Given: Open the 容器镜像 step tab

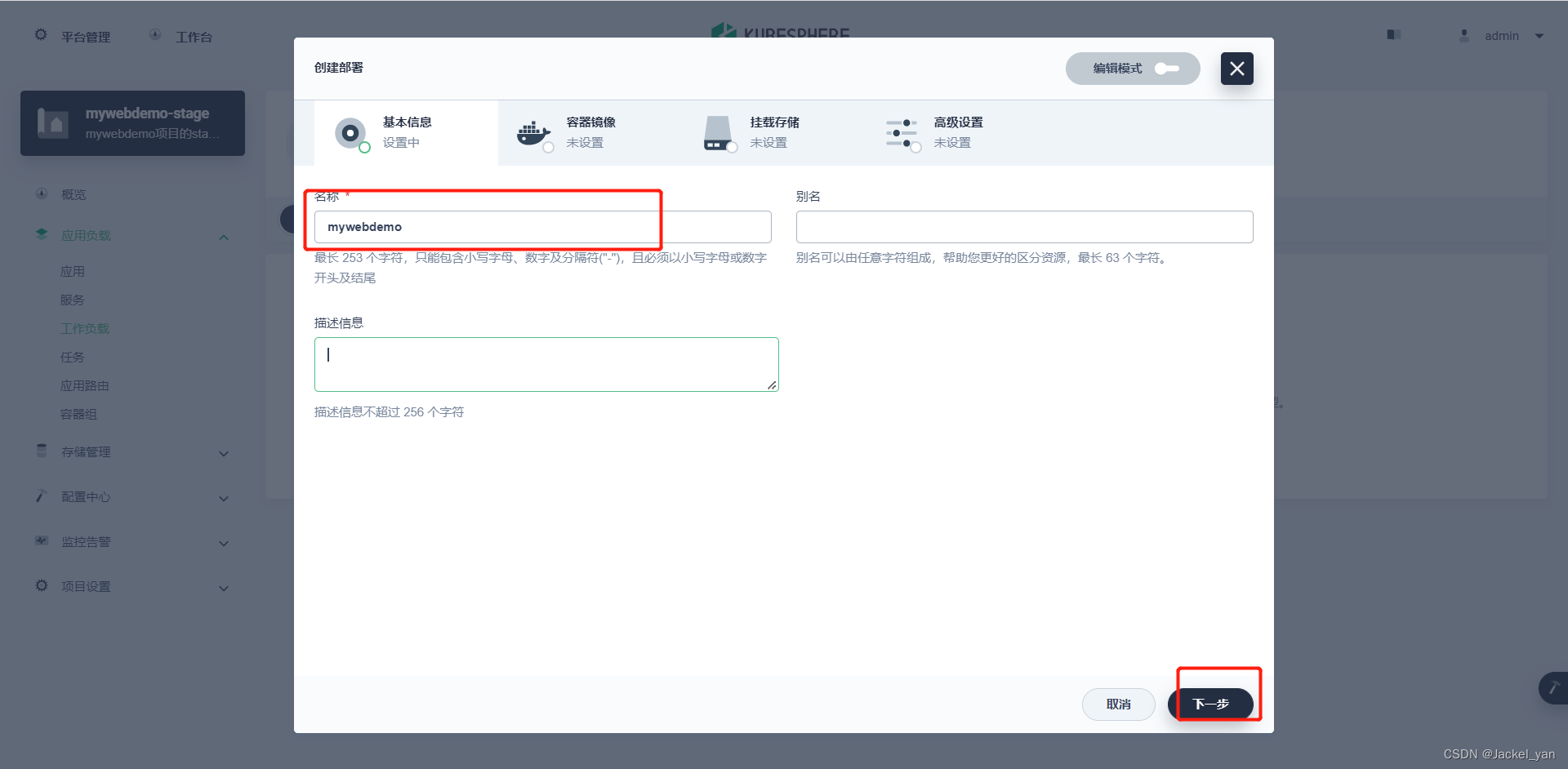Looking at the screenshot, I should (590, 133).
